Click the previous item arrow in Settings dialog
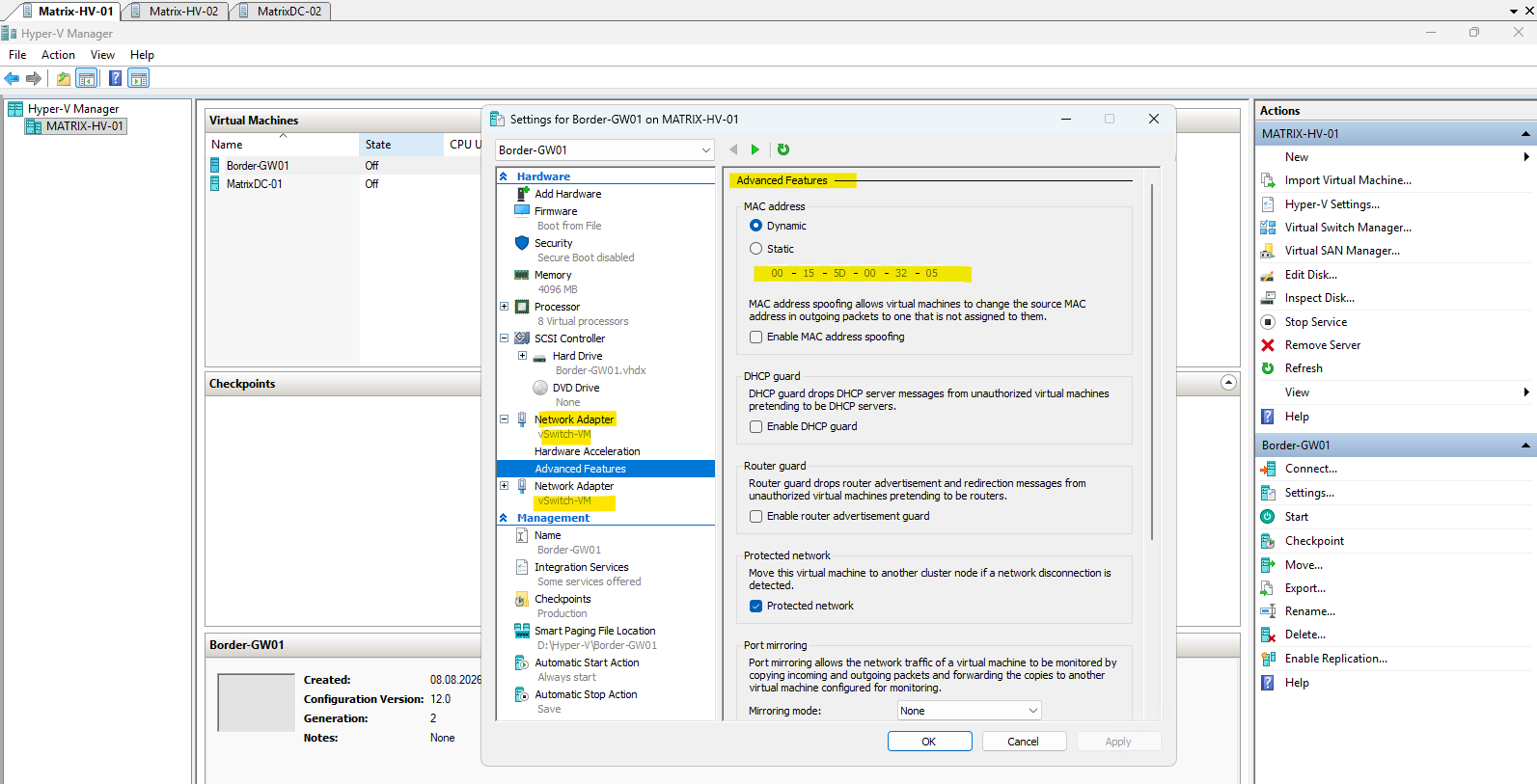1537x784 pixels. (733, 149)
